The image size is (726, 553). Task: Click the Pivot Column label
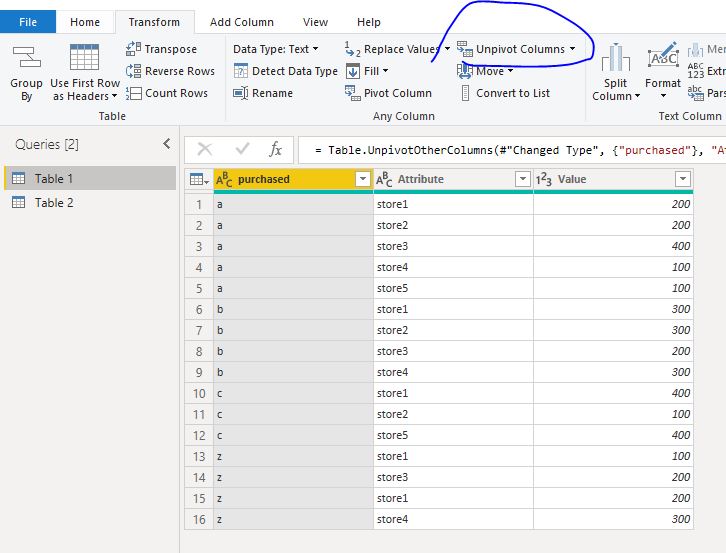tap(398, 93)
